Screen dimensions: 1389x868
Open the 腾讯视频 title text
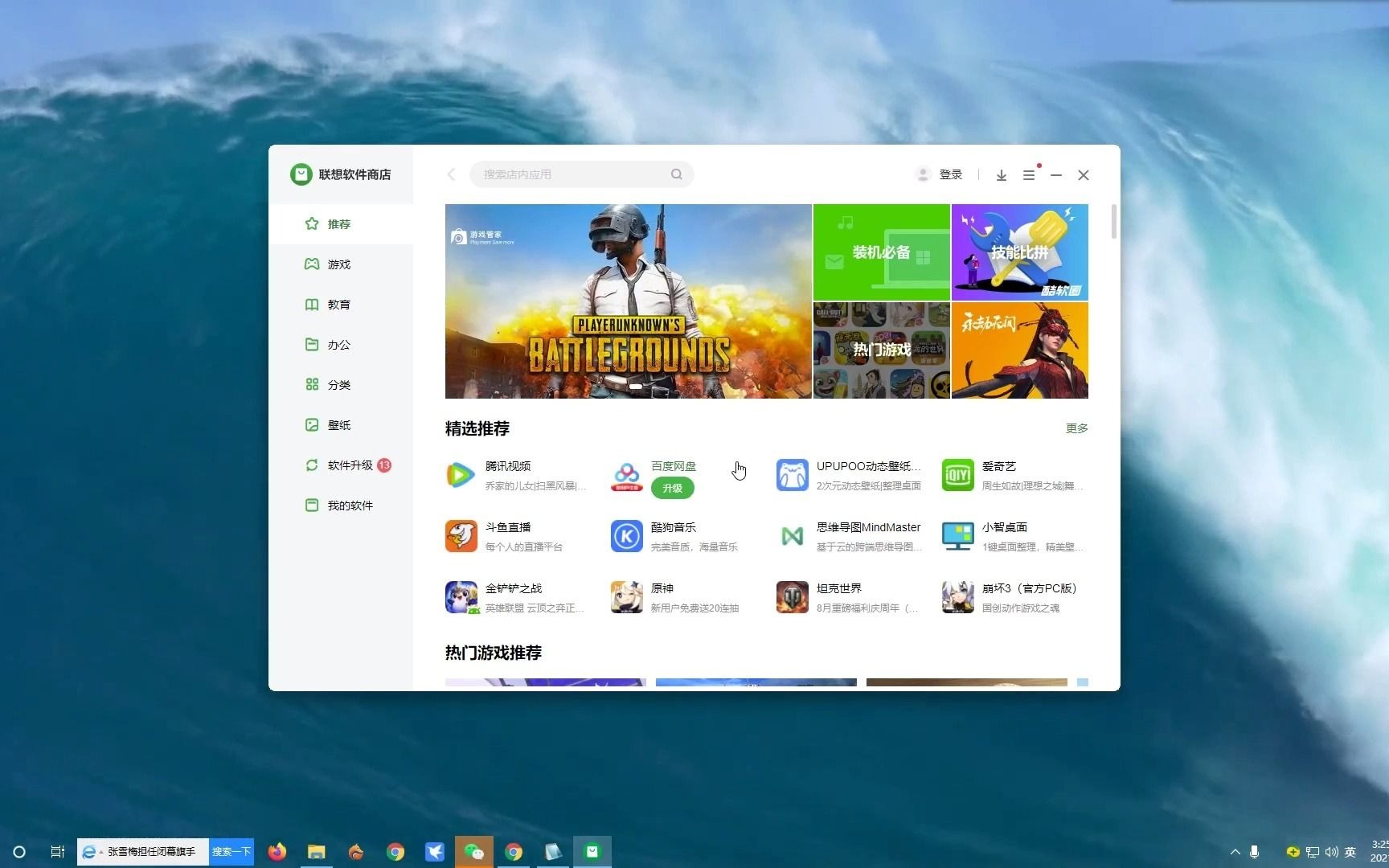508,466
